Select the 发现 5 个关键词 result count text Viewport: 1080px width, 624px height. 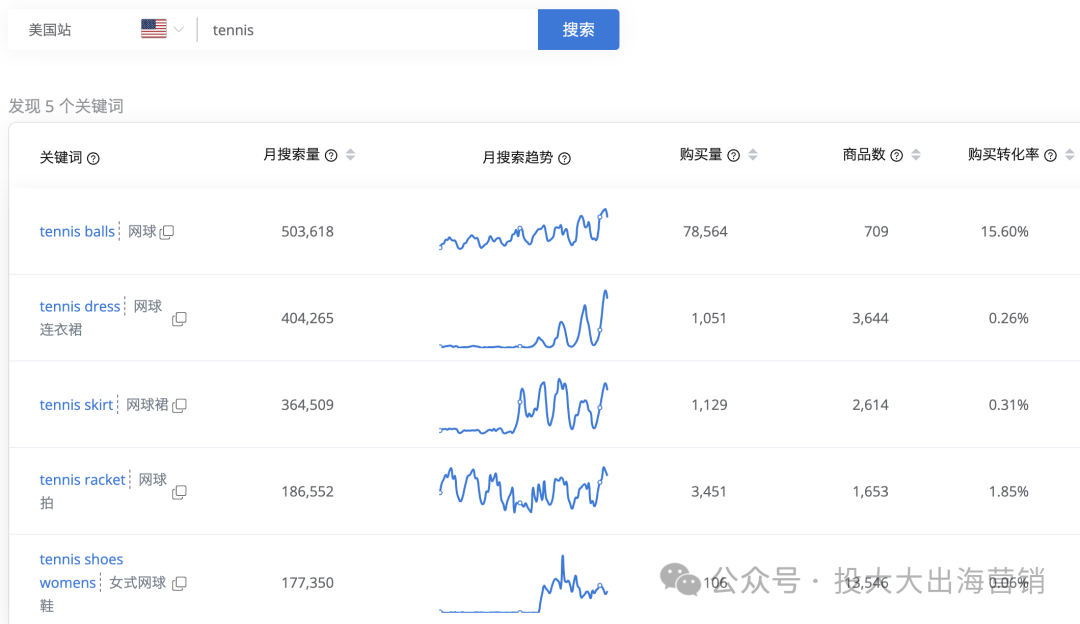tap(66, 107)
